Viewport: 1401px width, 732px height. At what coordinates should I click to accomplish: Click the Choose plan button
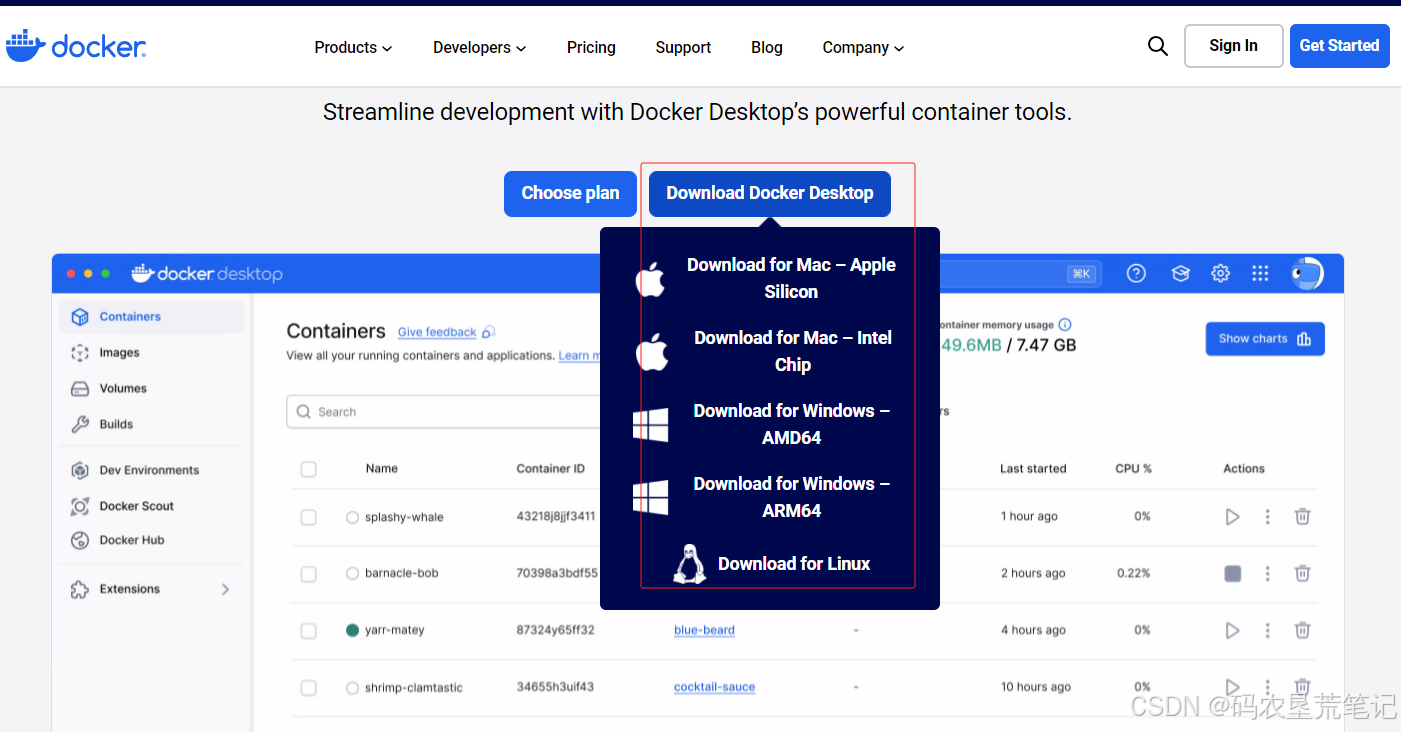pos(570,193)
